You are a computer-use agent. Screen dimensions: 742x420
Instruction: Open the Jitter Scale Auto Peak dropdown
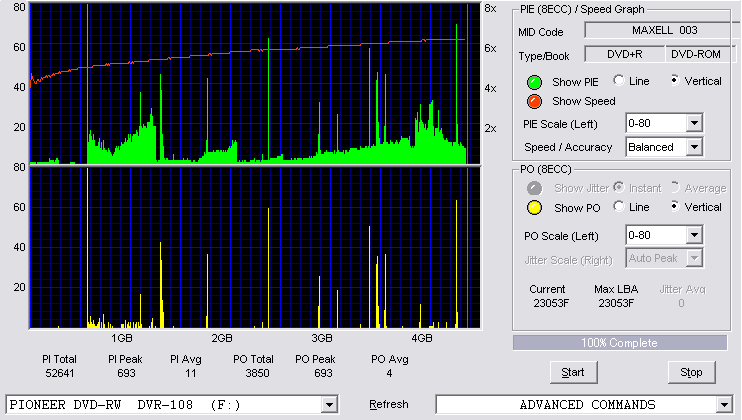tap(694, 258)
